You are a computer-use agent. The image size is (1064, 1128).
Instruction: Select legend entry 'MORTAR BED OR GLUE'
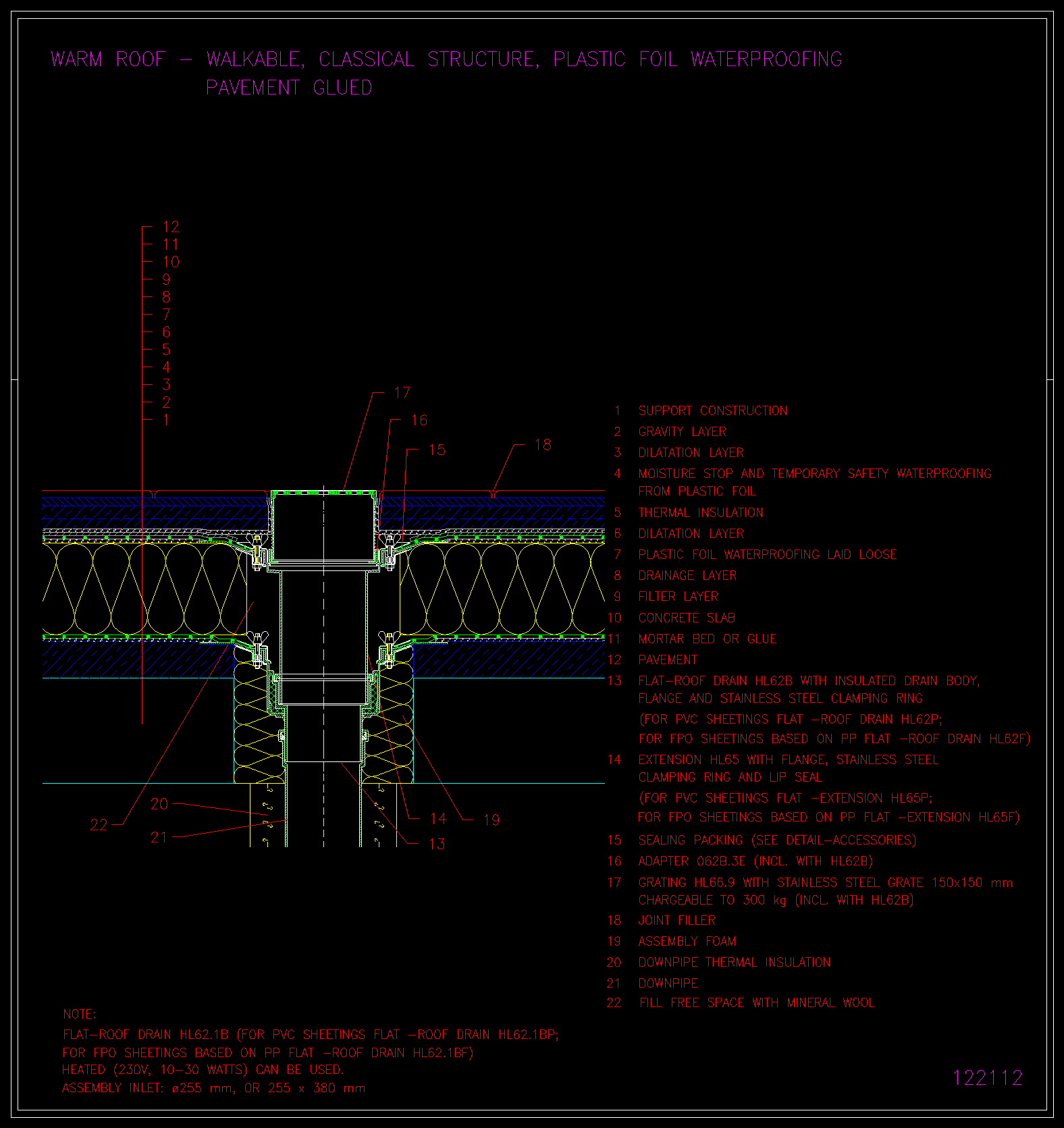tap(707, 639)
